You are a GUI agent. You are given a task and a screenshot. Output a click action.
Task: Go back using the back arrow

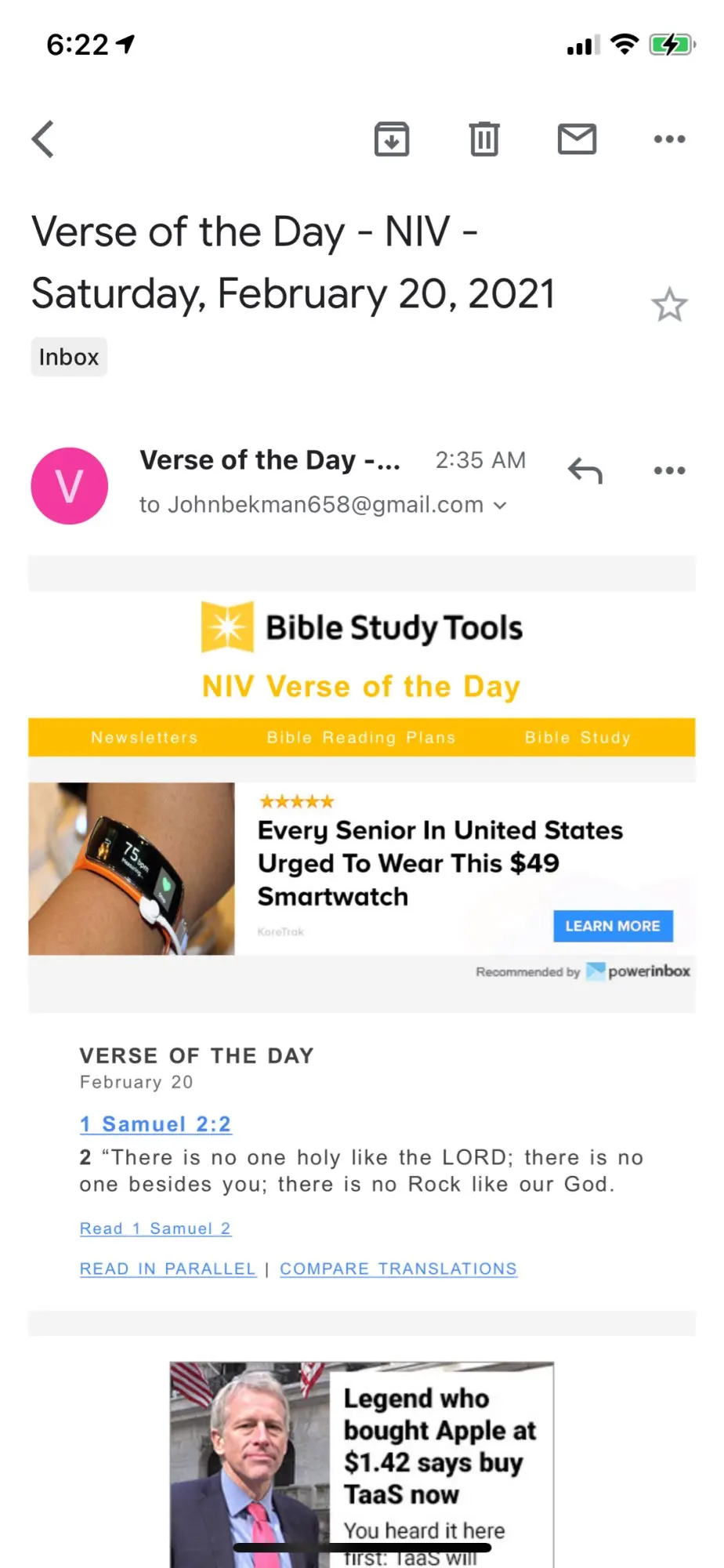pyautogui.click(x=43, y=140)
